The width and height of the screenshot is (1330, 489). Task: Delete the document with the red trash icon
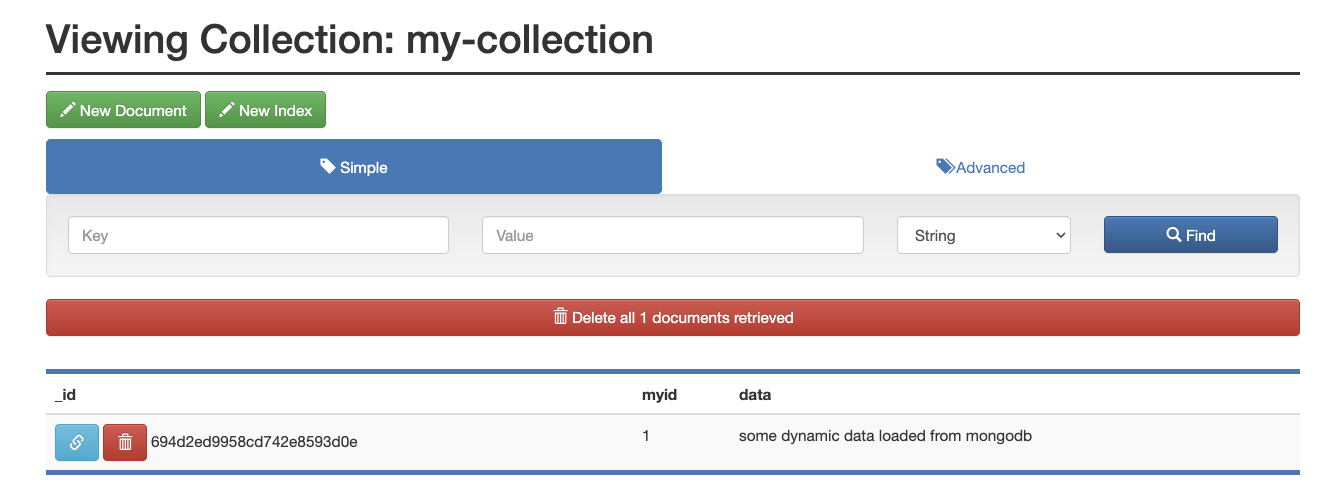(125, 442)
